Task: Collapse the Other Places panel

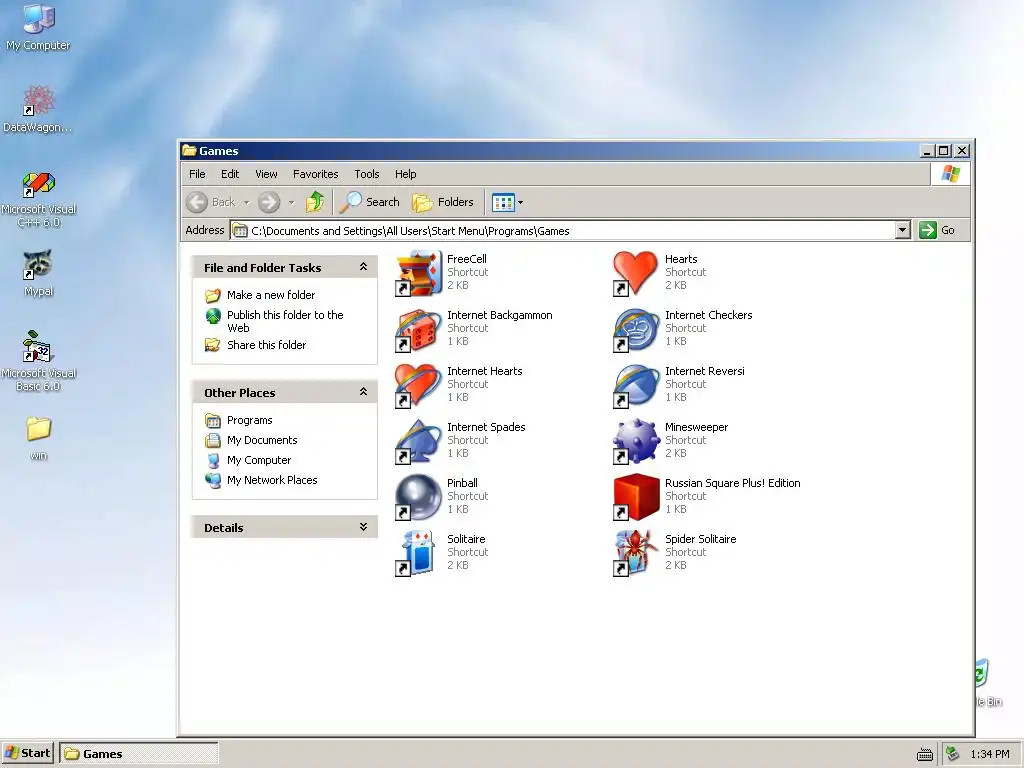Action: point(363,392)
